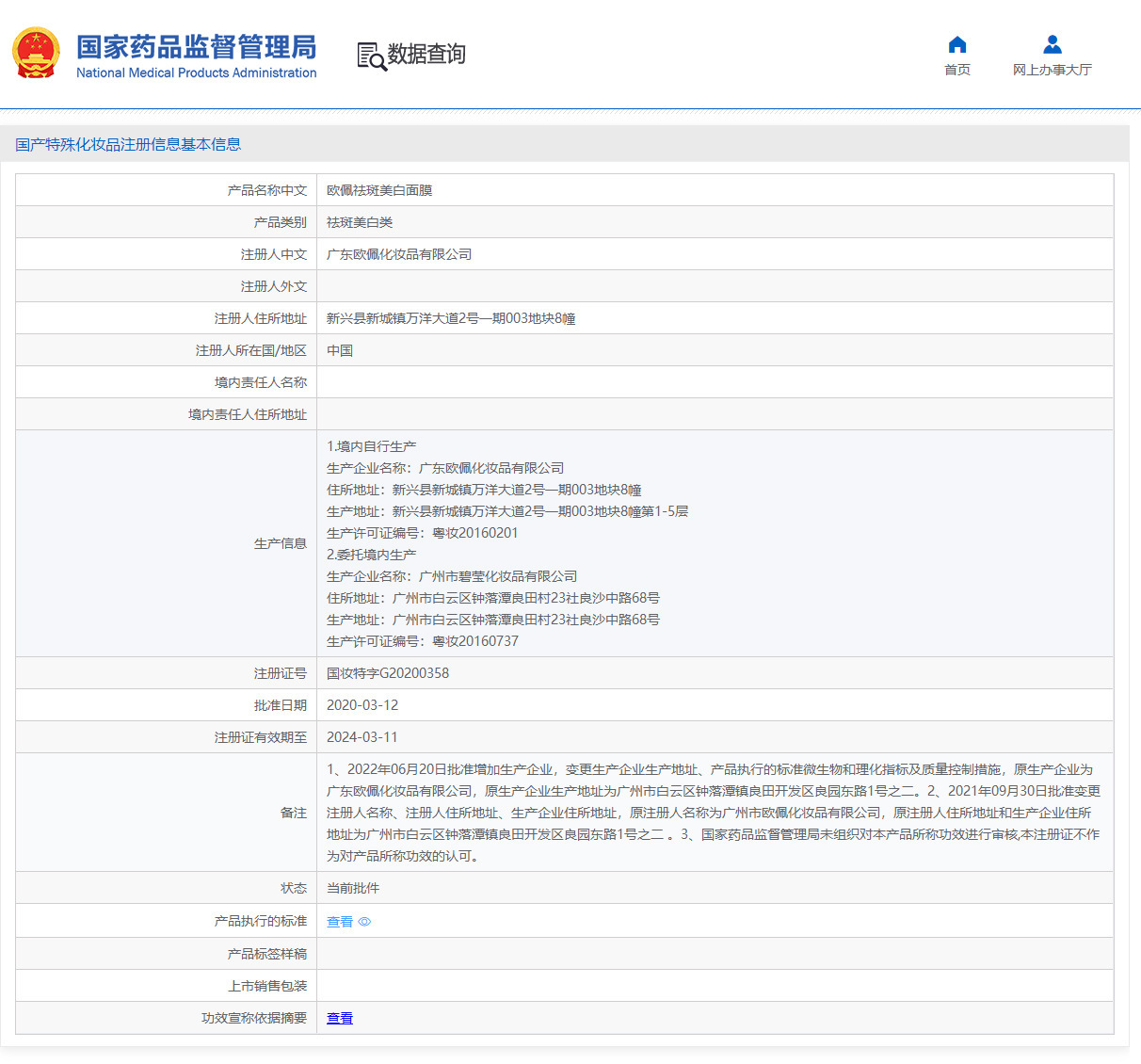This screenshot has width=1141, height=1064.
Task: Click the 状态 value 当前批件
Action: [349, 888]
